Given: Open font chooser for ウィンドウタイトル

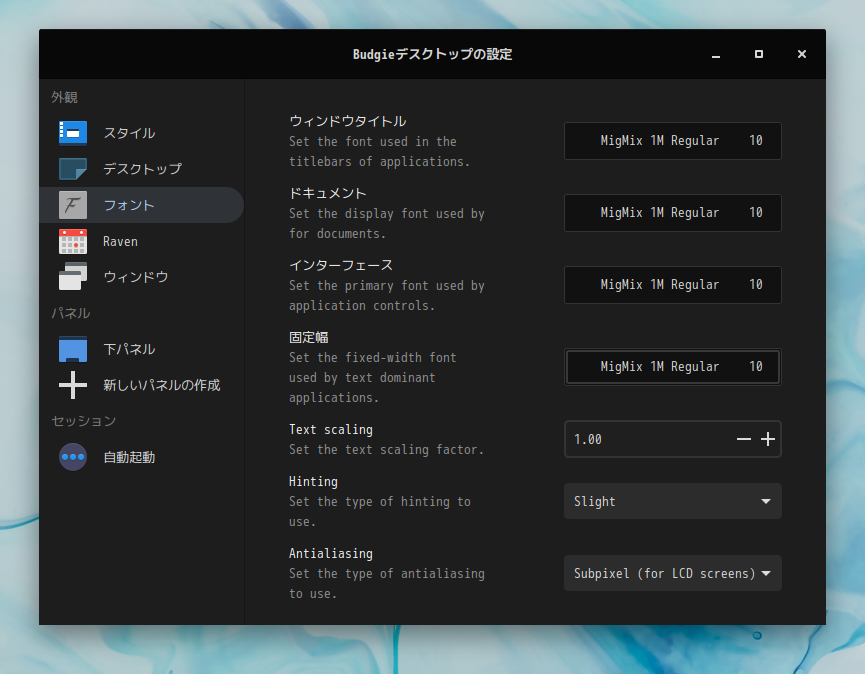Looking at the screenshot, I should pyautogui.click(x=672, y=141).
